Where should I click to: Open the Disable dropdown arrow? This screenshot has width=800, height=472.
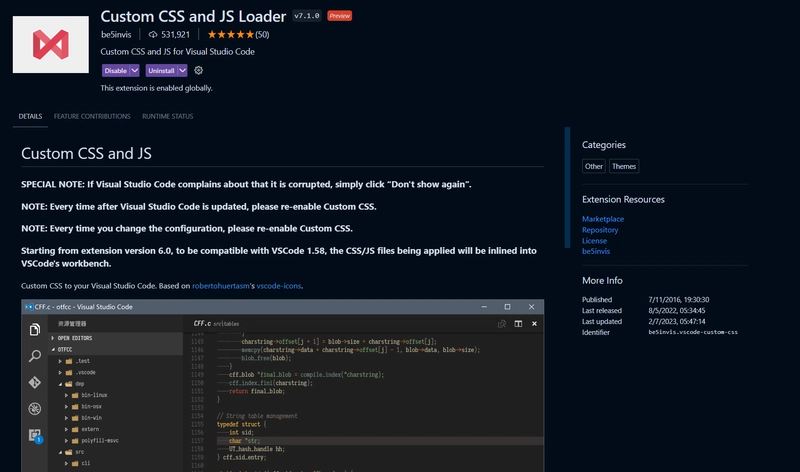[x=135, y=70]
